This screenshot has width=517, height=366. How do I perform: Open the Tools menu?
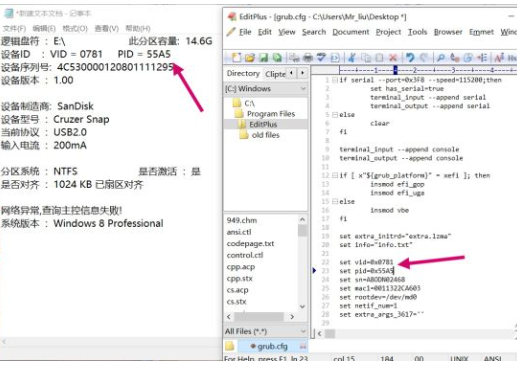[417, 32]
